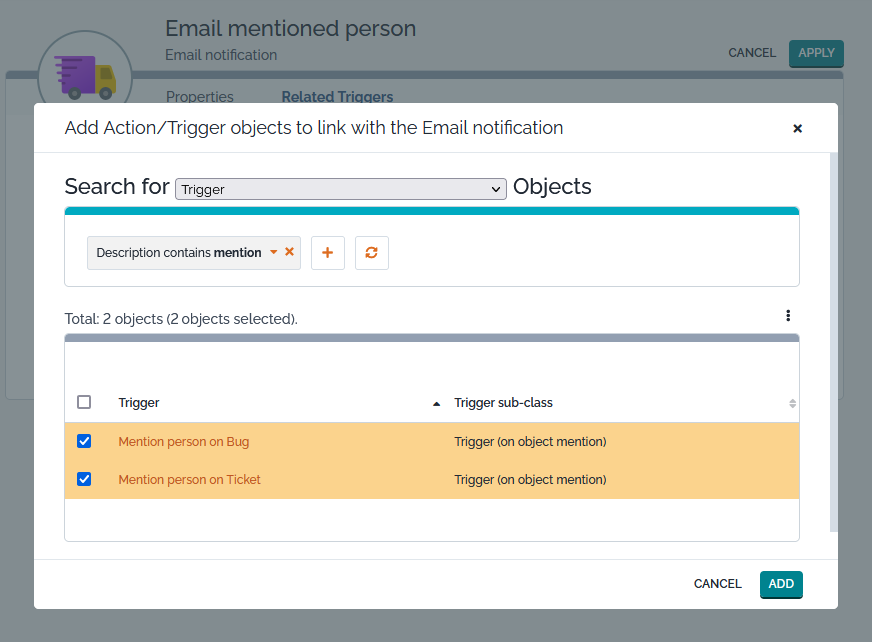Click the ADD button

click(x=781, y=584)
